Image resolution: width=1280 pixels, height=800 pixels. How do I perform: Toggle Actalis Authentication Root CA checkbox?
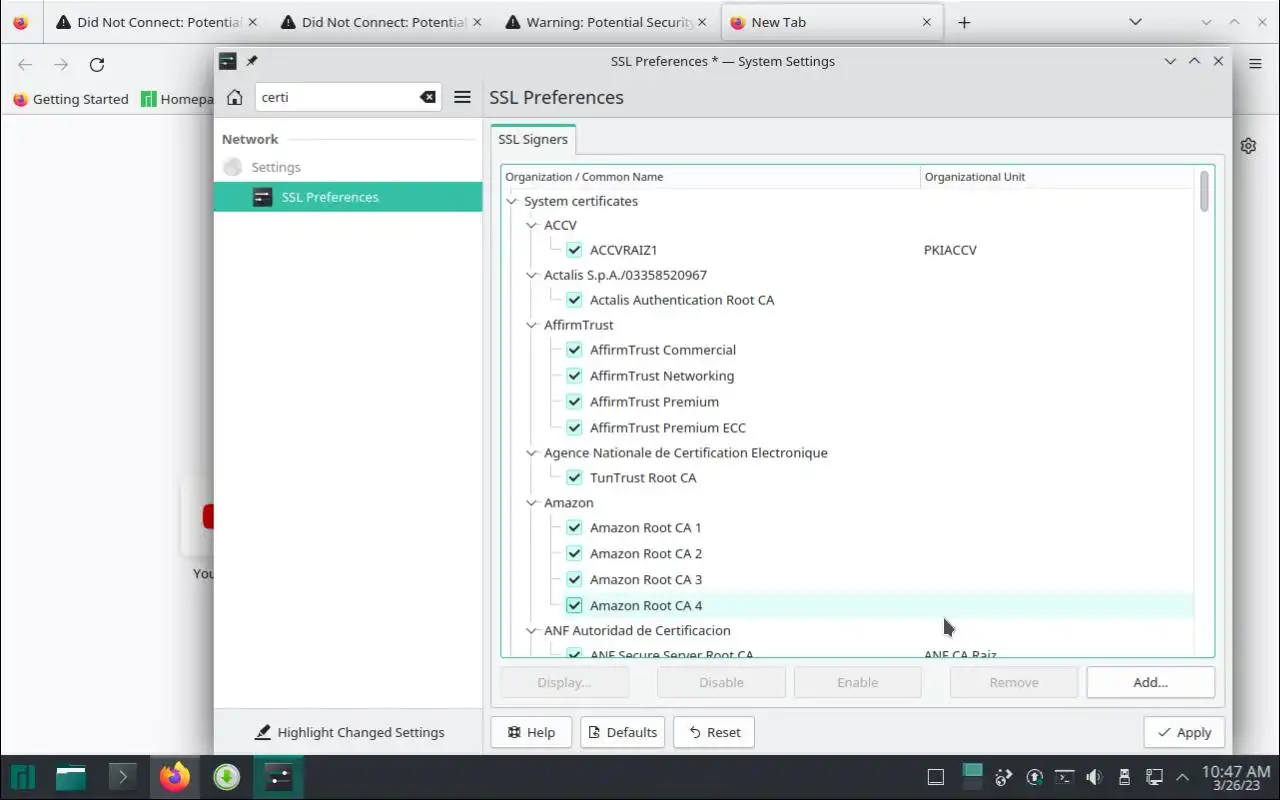[x=574, y=300]
